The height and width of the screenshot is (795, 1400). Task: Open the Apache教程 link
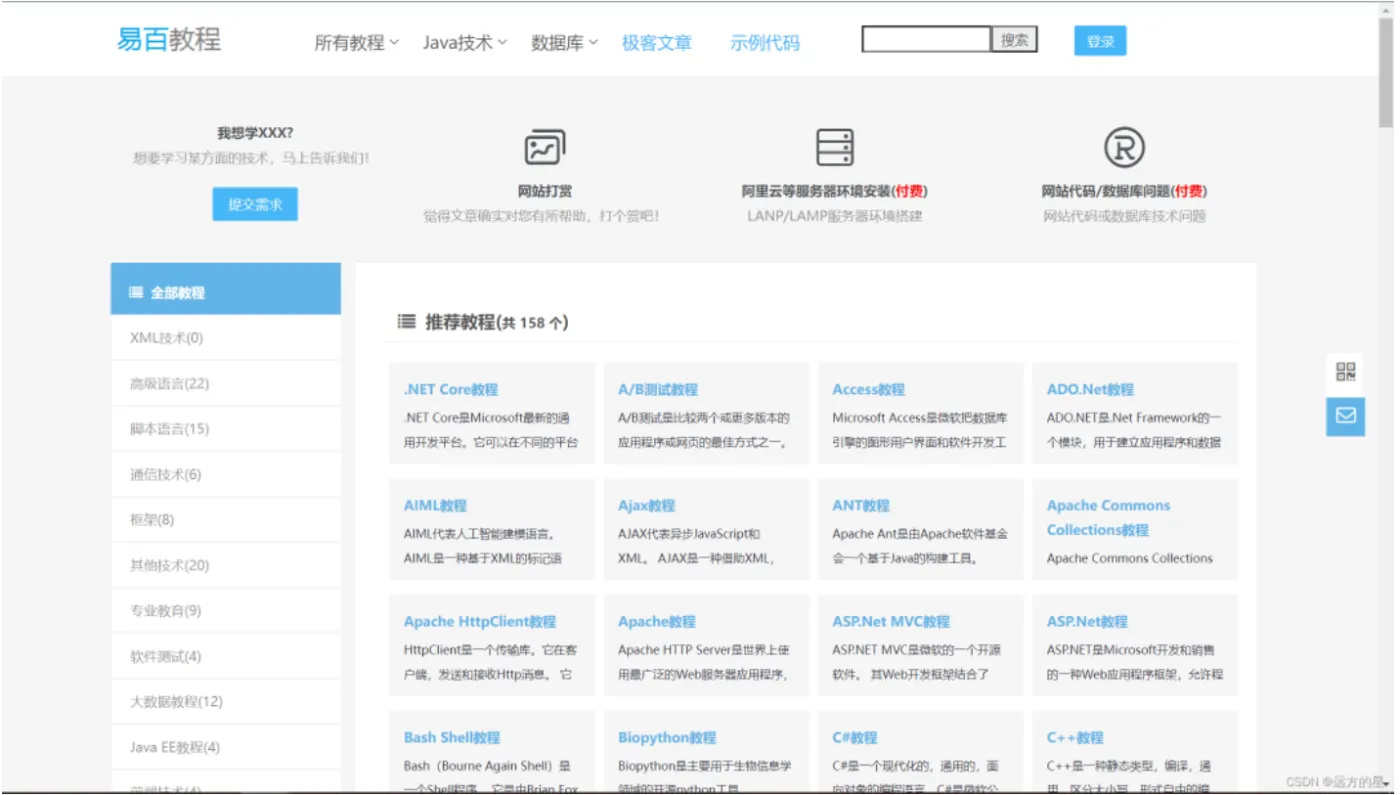657,621
